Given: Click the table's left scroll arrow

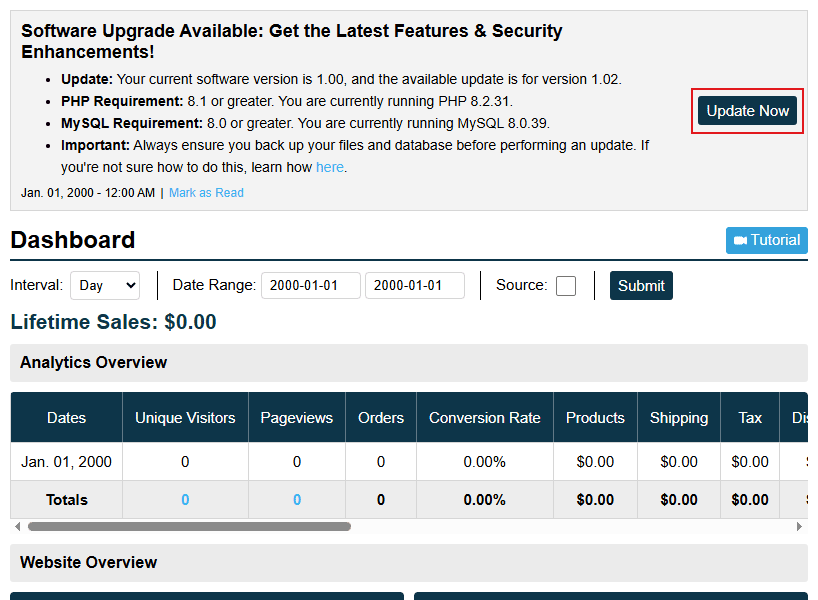Looking at the screenshot, I should [x=18, y=526].
